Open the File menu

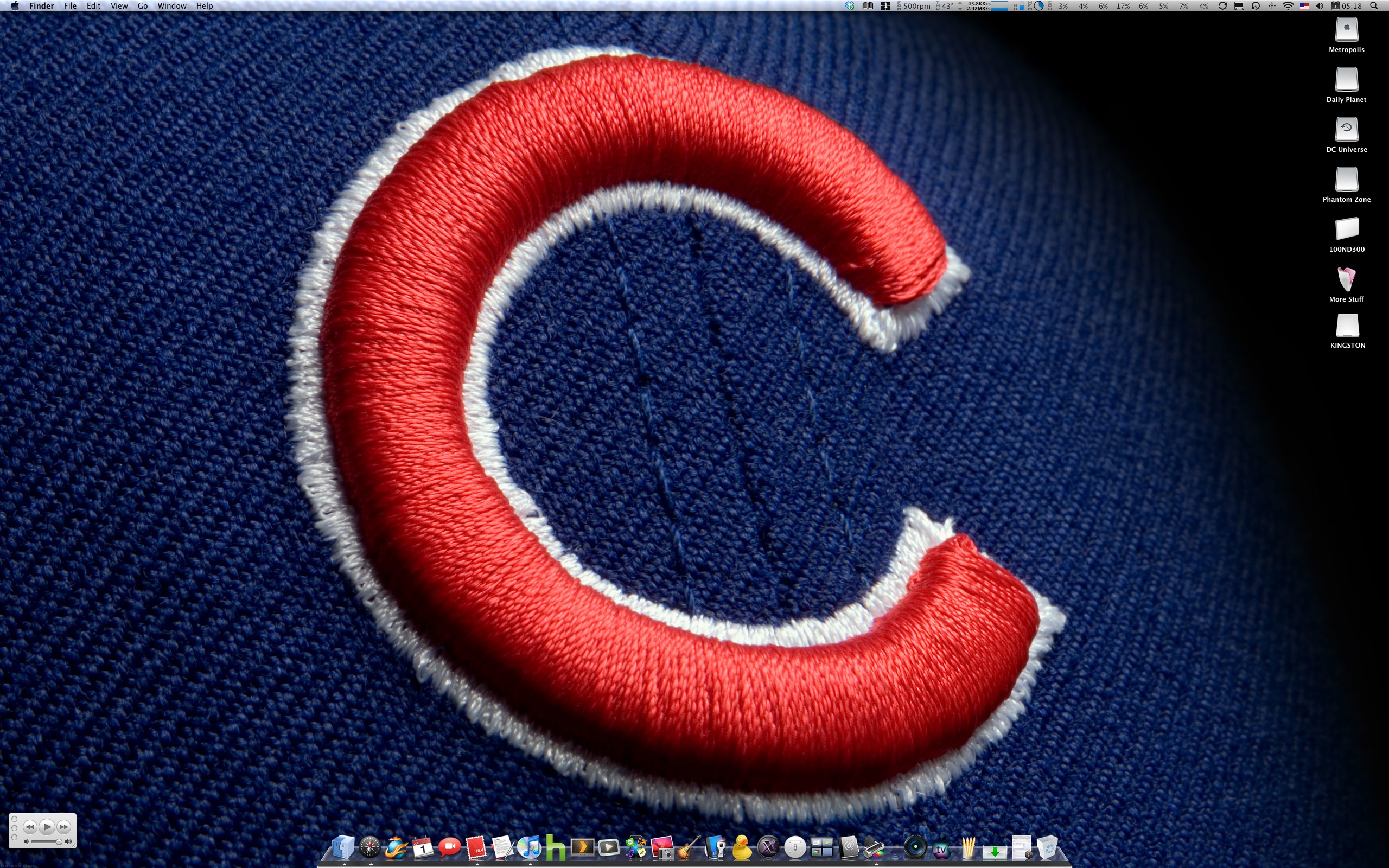pyautogui.click(x=70, y=6)
